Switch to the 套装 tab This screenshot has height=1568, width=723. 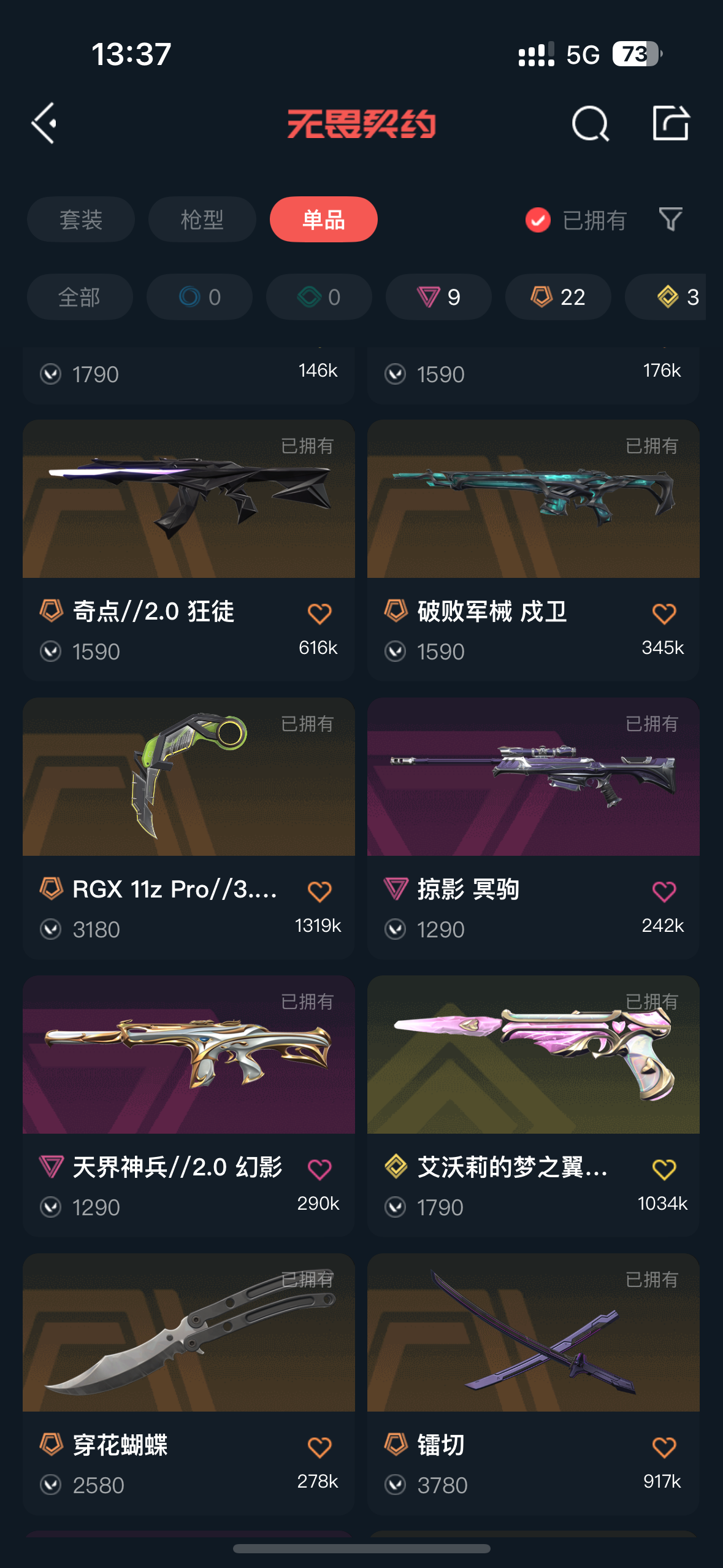click(x=81, y=219)
